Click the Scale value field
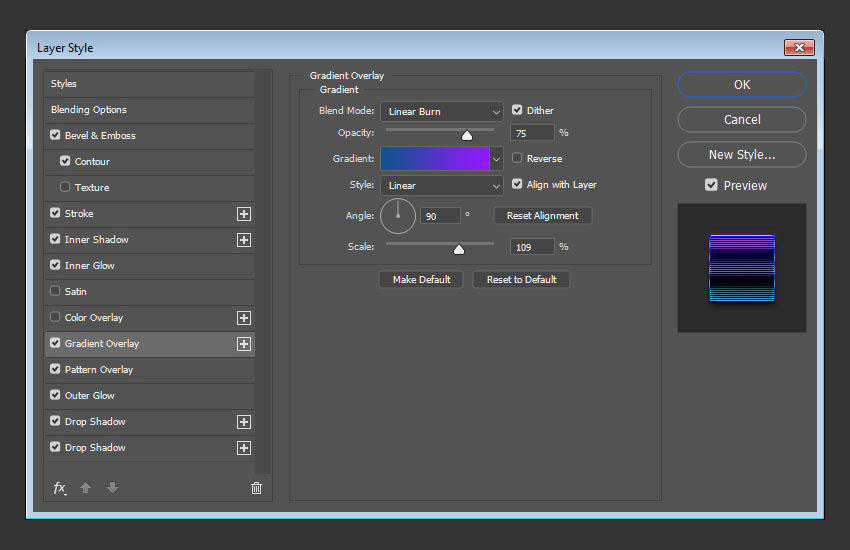The height and width of the screenshot is (550, 850). point(532,247)
